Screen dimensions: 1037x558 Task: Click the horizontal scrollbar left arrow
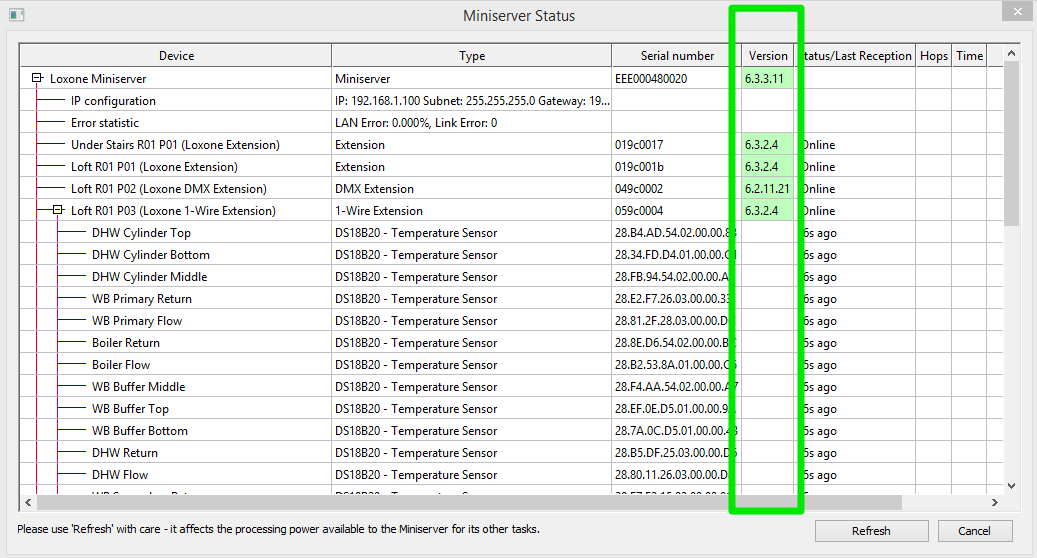pyautogui.click(x=28, y=502)
